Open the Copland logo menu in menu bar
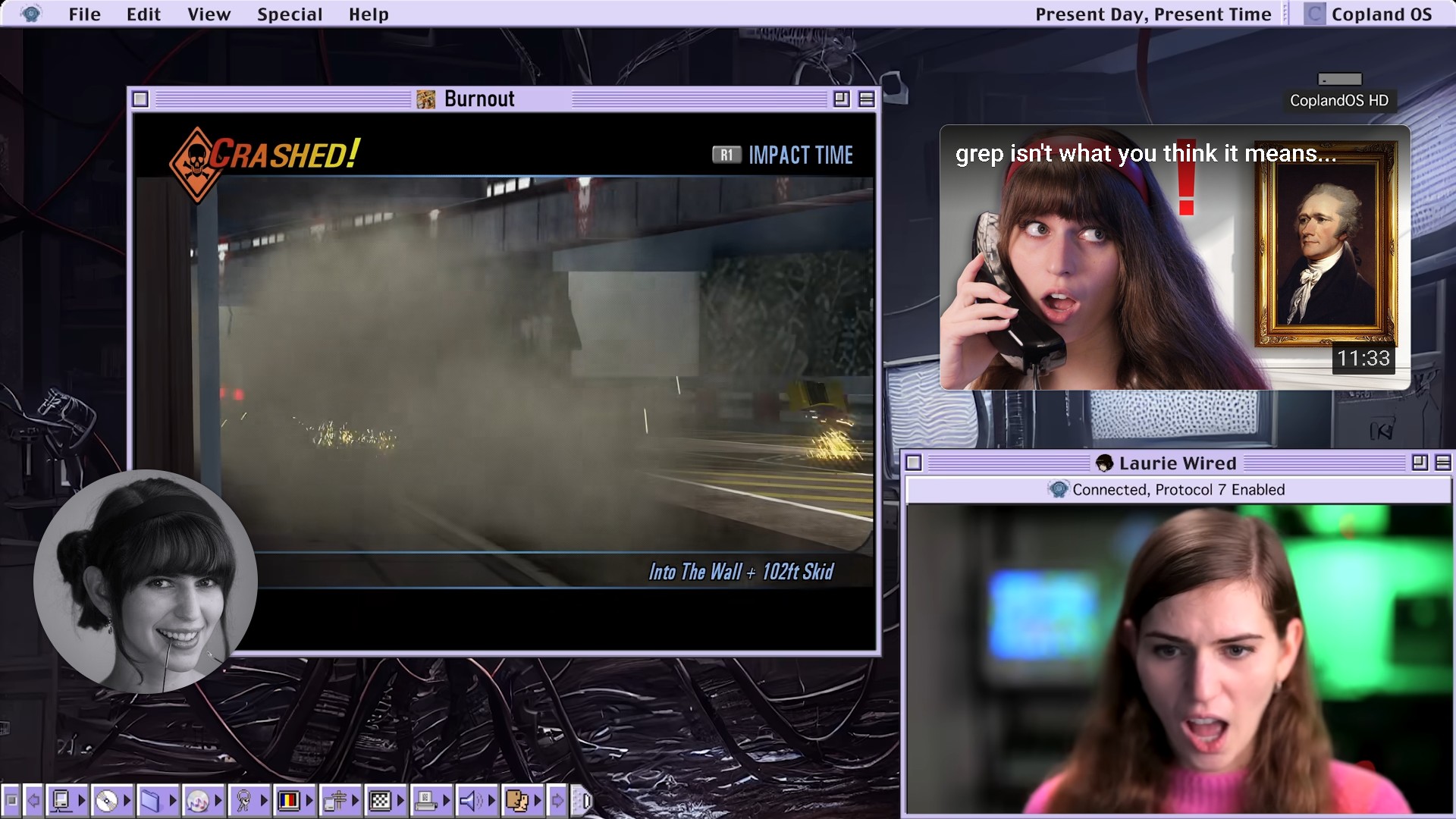Viewport: 1456px width, 819px height. pyautogui.click(x=31, y=14)
